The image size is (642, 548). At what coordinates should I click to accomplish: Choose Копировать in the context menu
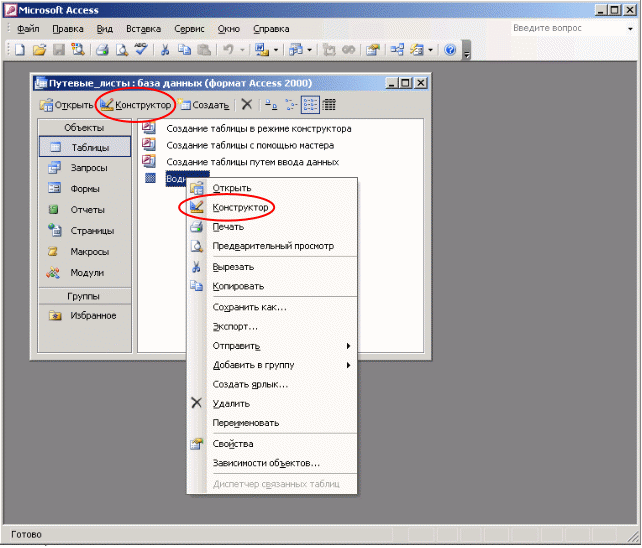(272, 286)
